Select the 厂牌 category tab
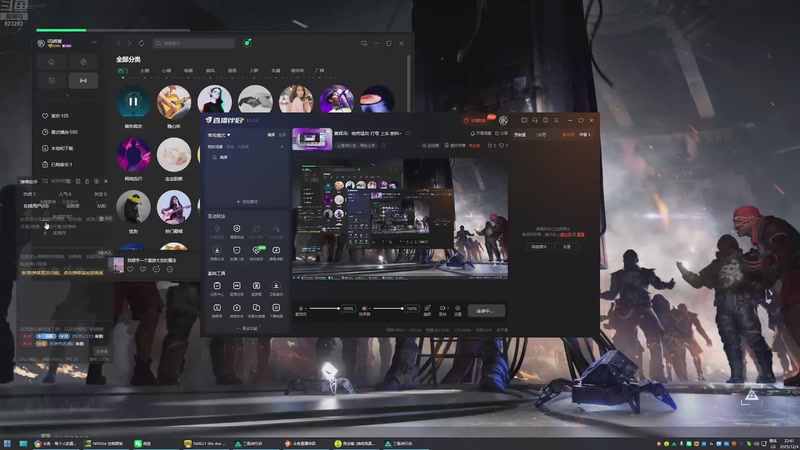This screenshot has width=800, height=450. pos(319,71)
